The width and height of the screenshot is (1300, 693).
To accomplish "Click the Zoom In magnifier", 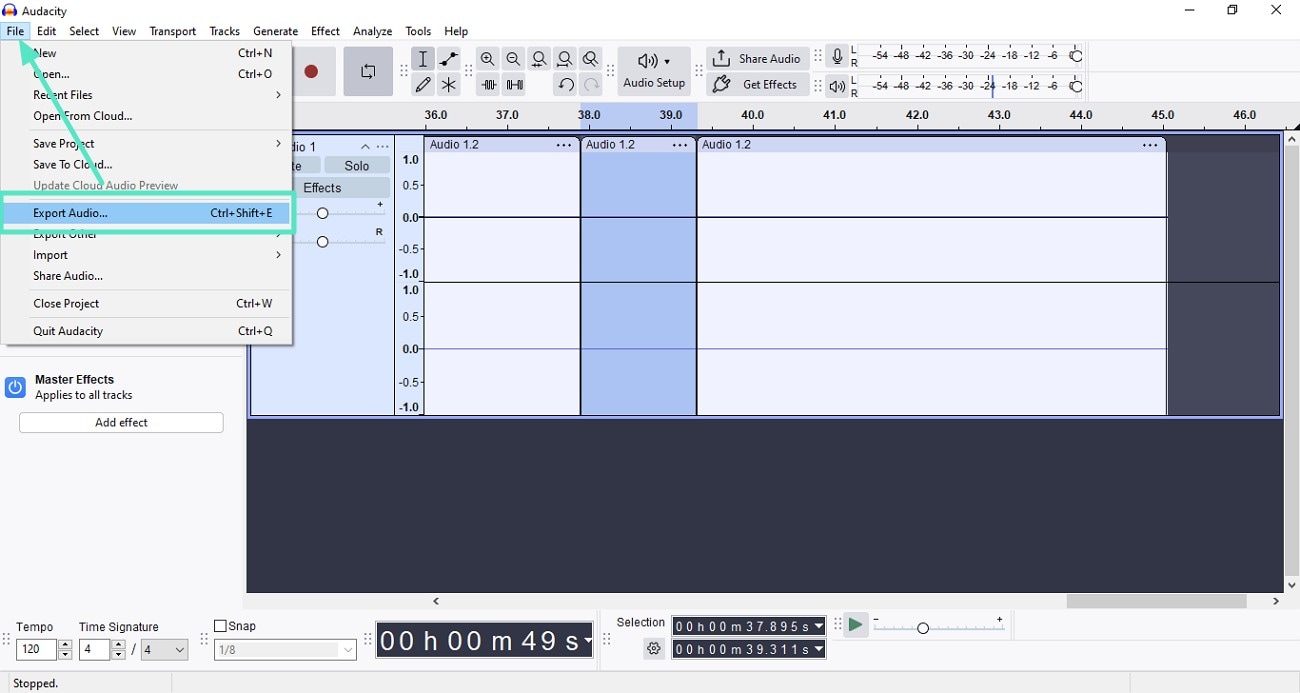I will [x=487, y=59].
